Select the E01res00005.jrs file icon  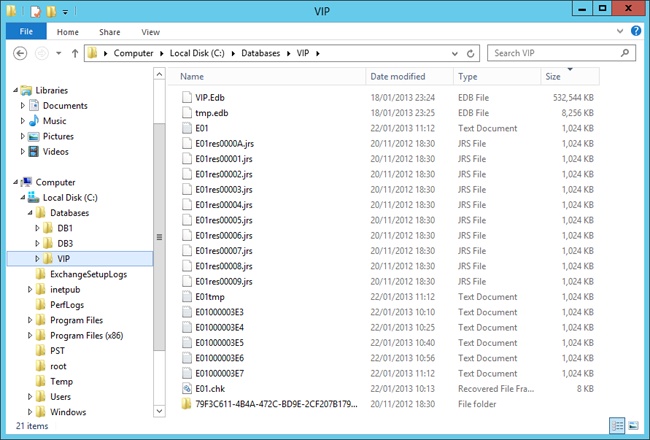click(187, 220)
